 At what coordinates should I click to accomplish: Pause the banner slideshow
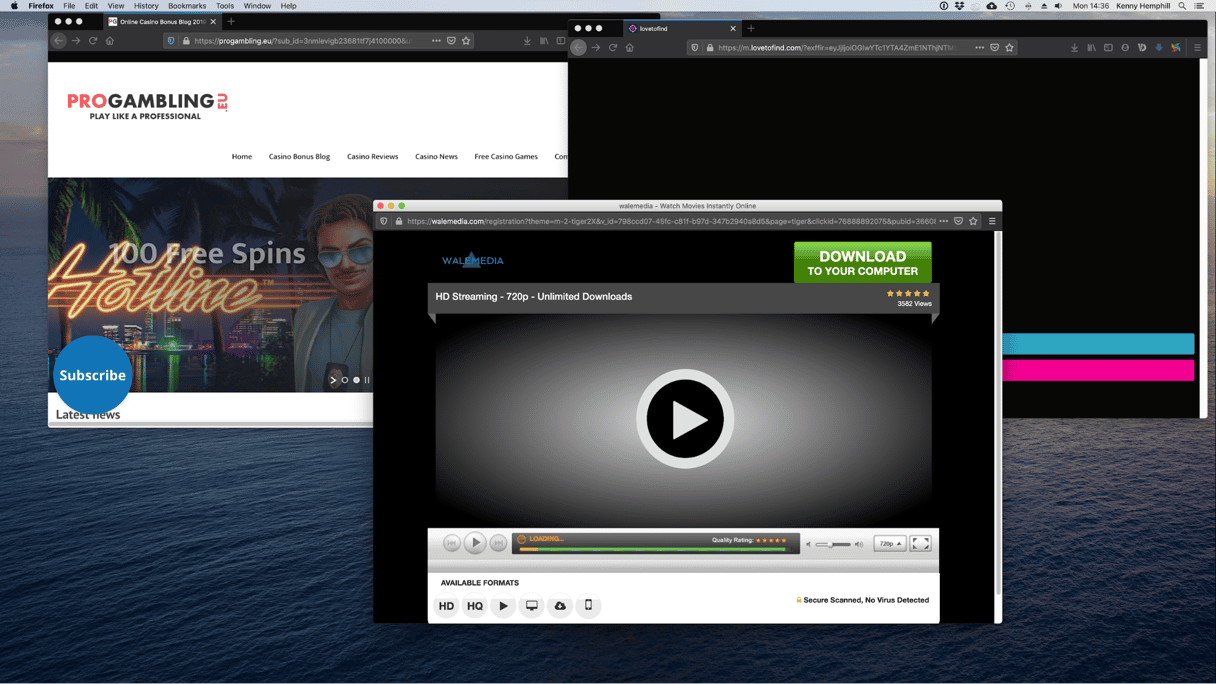[367, 380]
